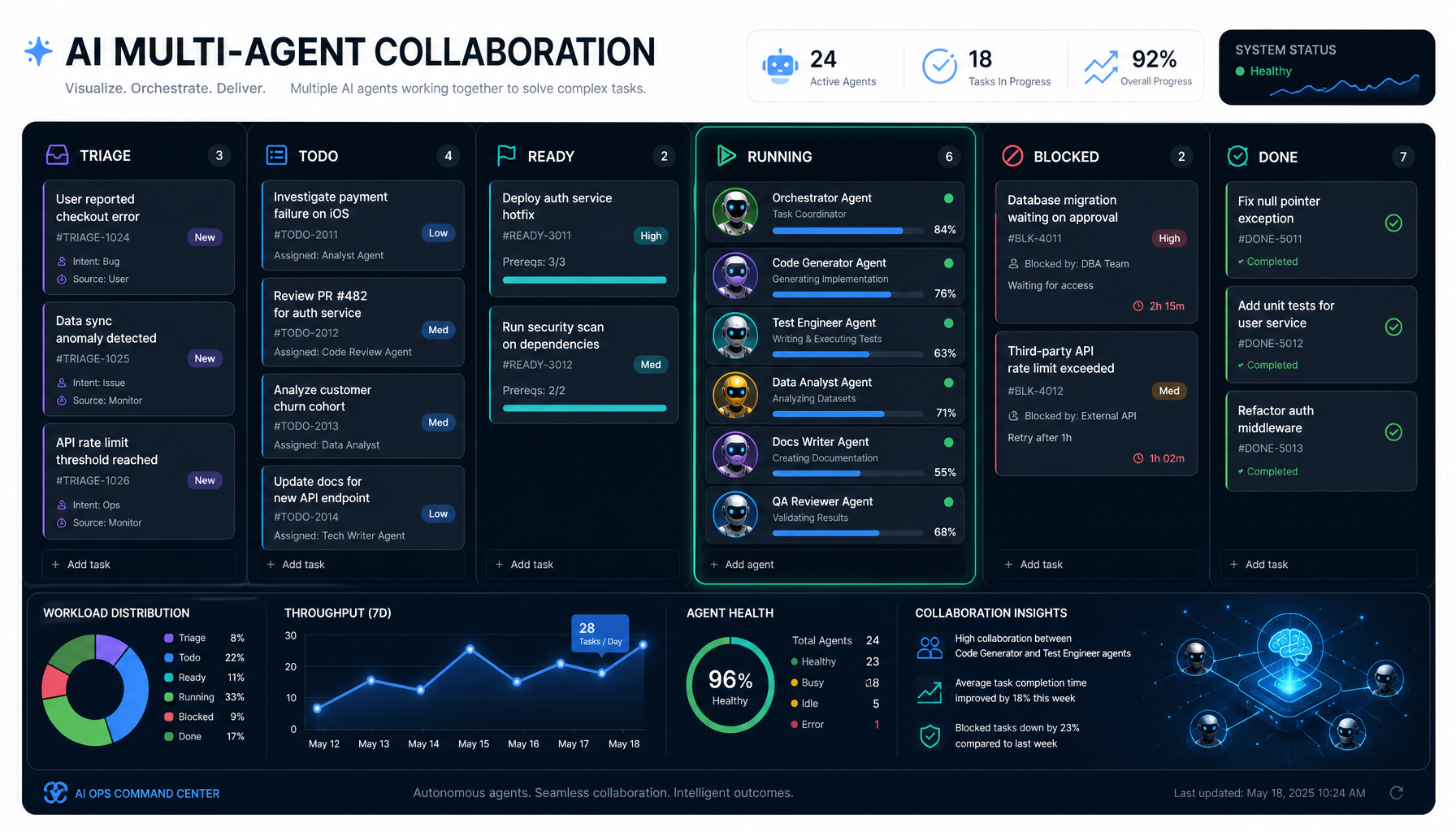
Task: Click the Todo list column icon
Action: tap(277, 155)
